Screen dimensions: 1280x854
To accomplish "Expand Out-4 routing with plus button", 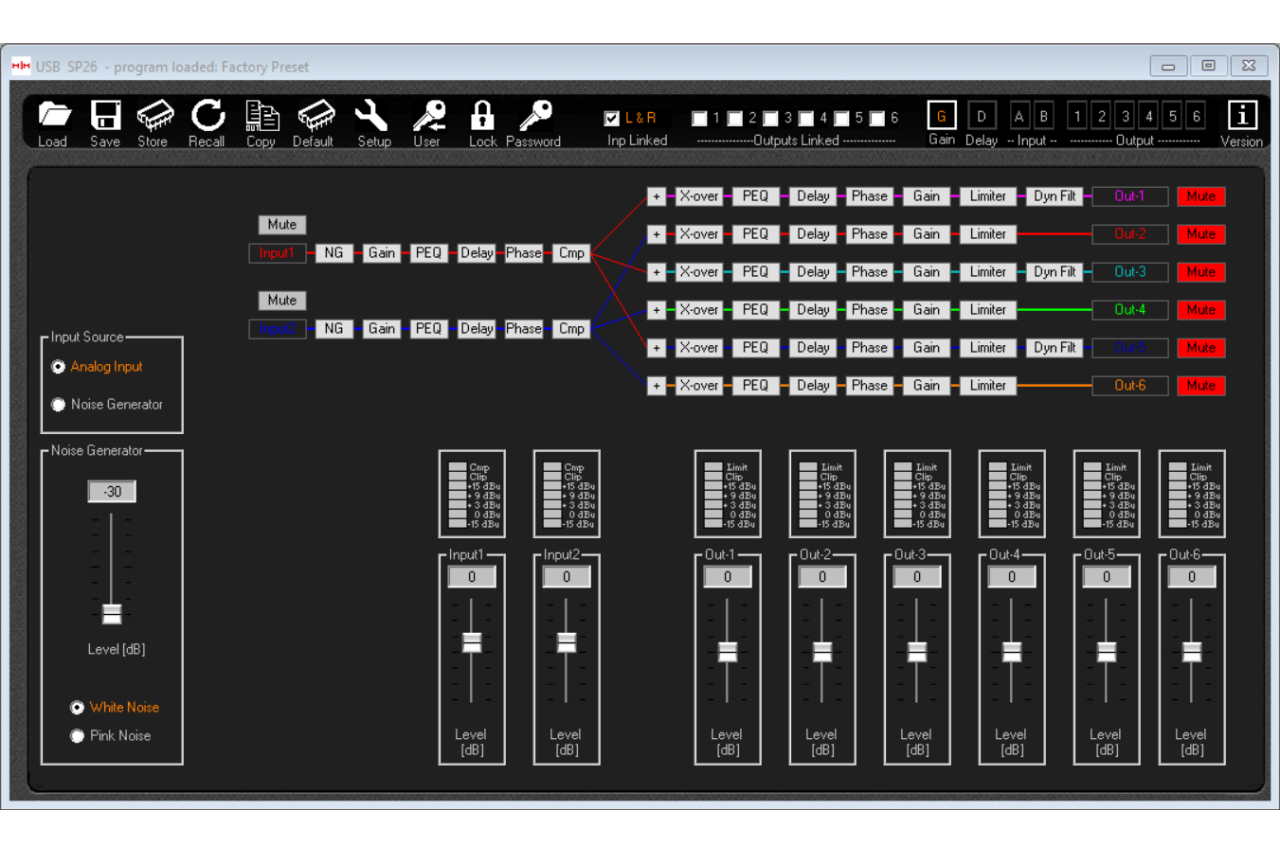I will [656, 310].
